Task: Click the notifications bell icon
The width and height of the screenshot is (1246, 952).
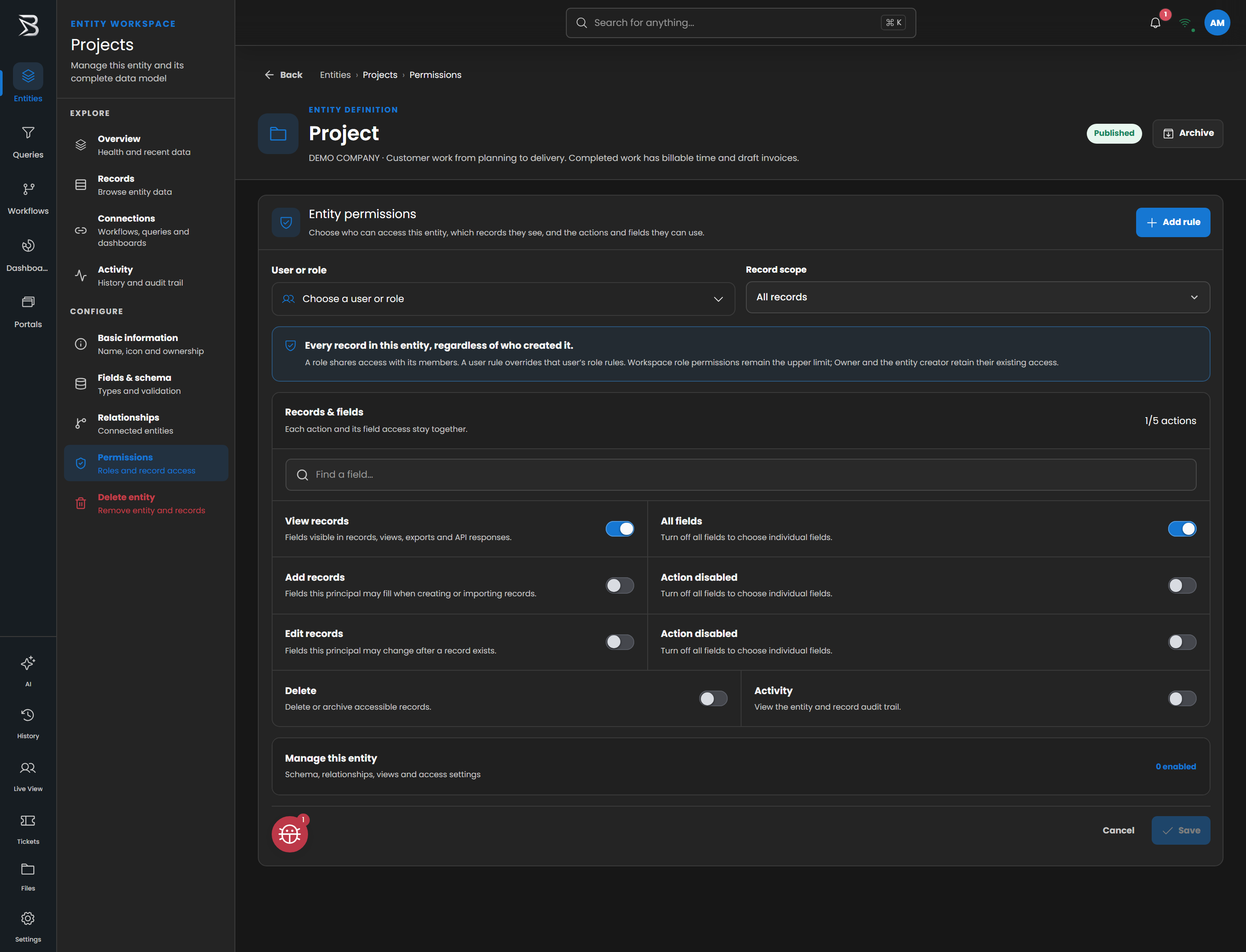Action: tap(1155, 23)
